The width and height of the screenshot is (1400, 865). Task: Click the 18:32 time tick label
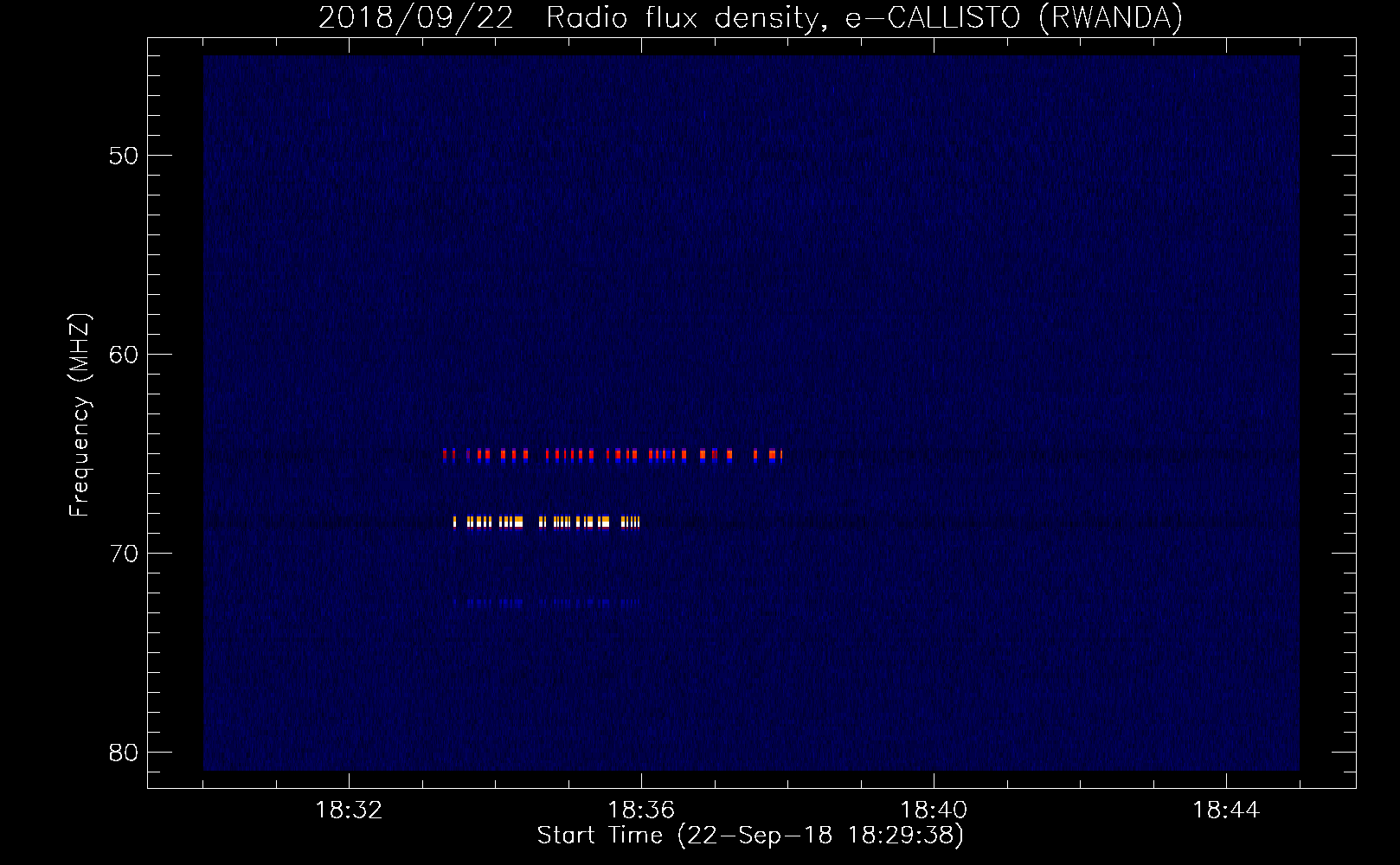point(349,811)
